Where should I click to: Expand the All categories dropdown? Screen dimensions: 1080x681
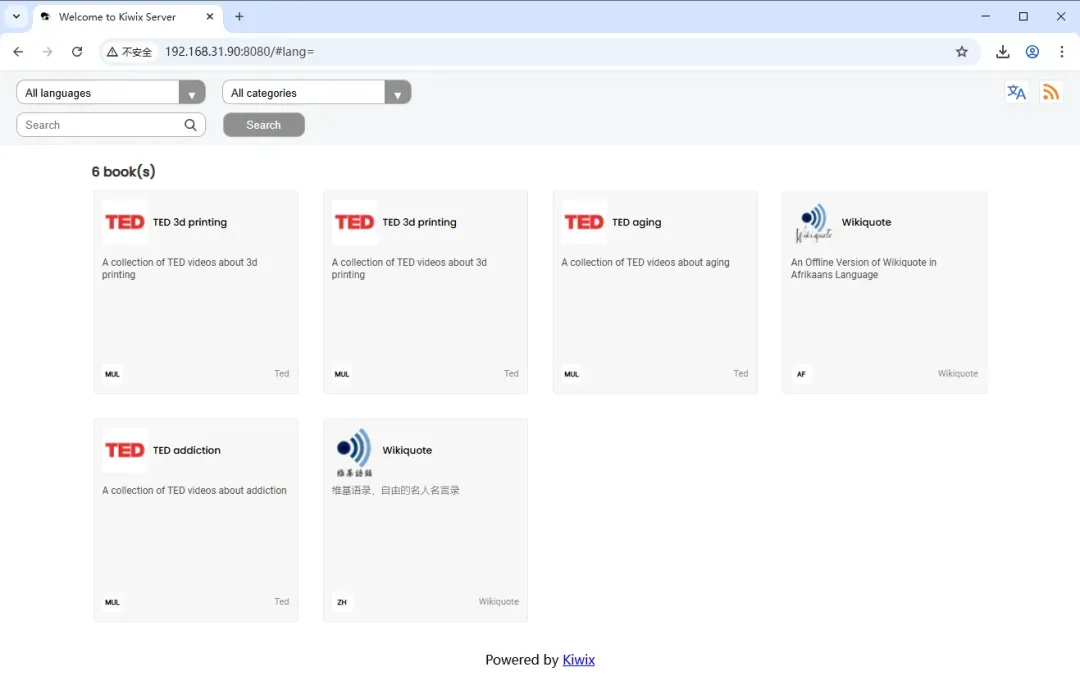click(x=316, y=93)
